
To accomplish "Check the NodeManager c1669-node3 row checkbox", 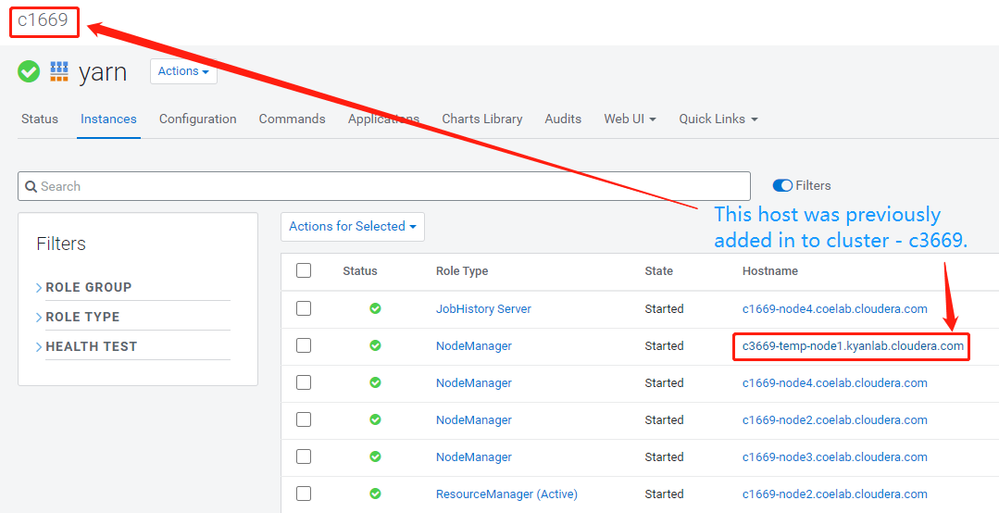I will pyautogui.click(x=304, y=456).
